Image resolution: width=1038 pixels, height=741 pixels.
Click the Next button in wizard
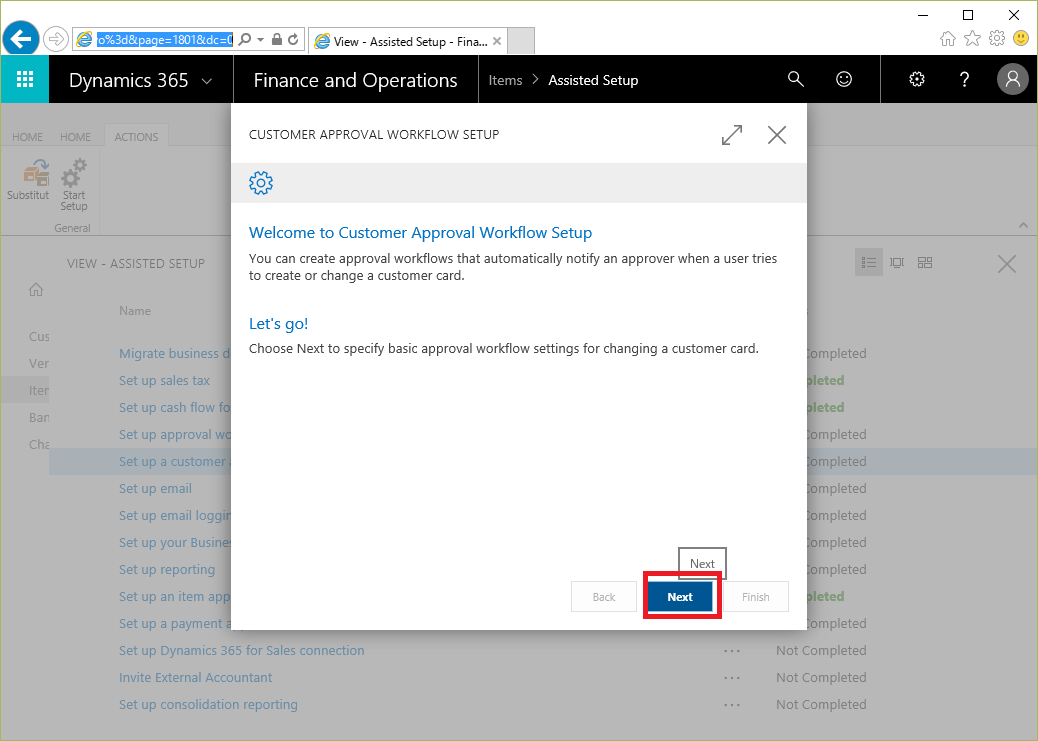[x=680, y=597]
